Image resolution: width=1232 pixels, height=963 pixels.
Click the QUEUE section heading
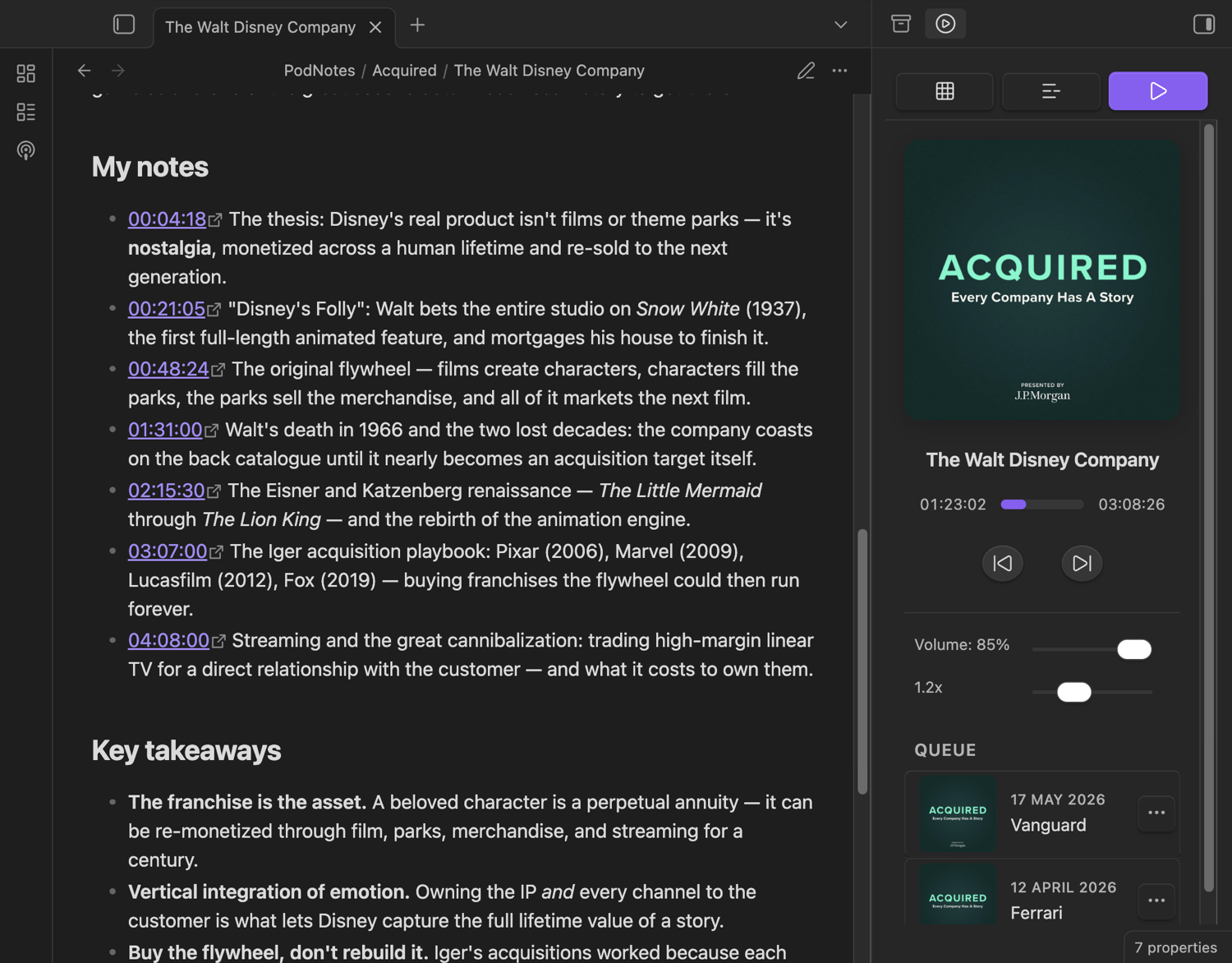(945, 750)
